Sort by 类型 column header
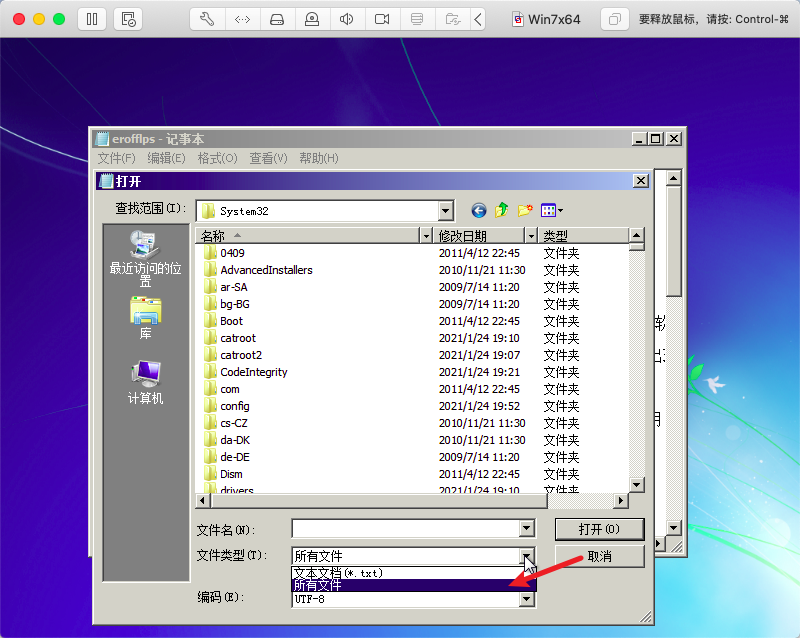This screenshot has width=800, height=638. pos(583,236)
